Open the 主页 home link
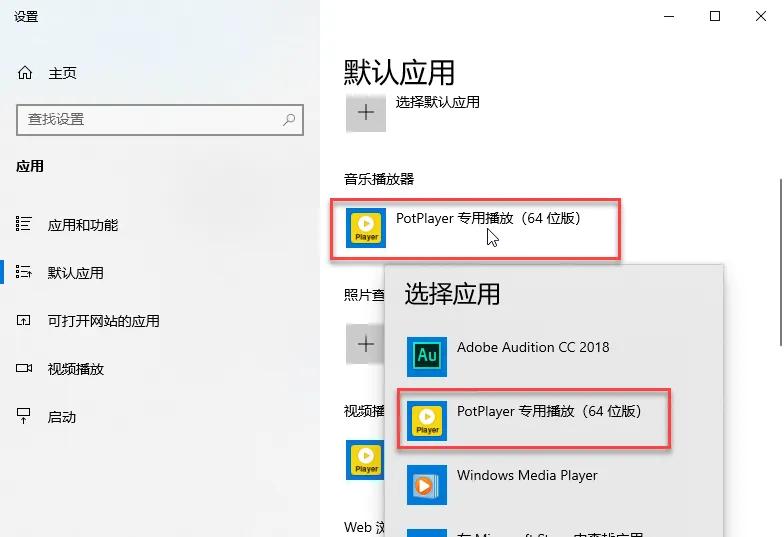Image resolution: width=784 pixels, height=537 pixels. pyautogui.click(x=62, y=74)
